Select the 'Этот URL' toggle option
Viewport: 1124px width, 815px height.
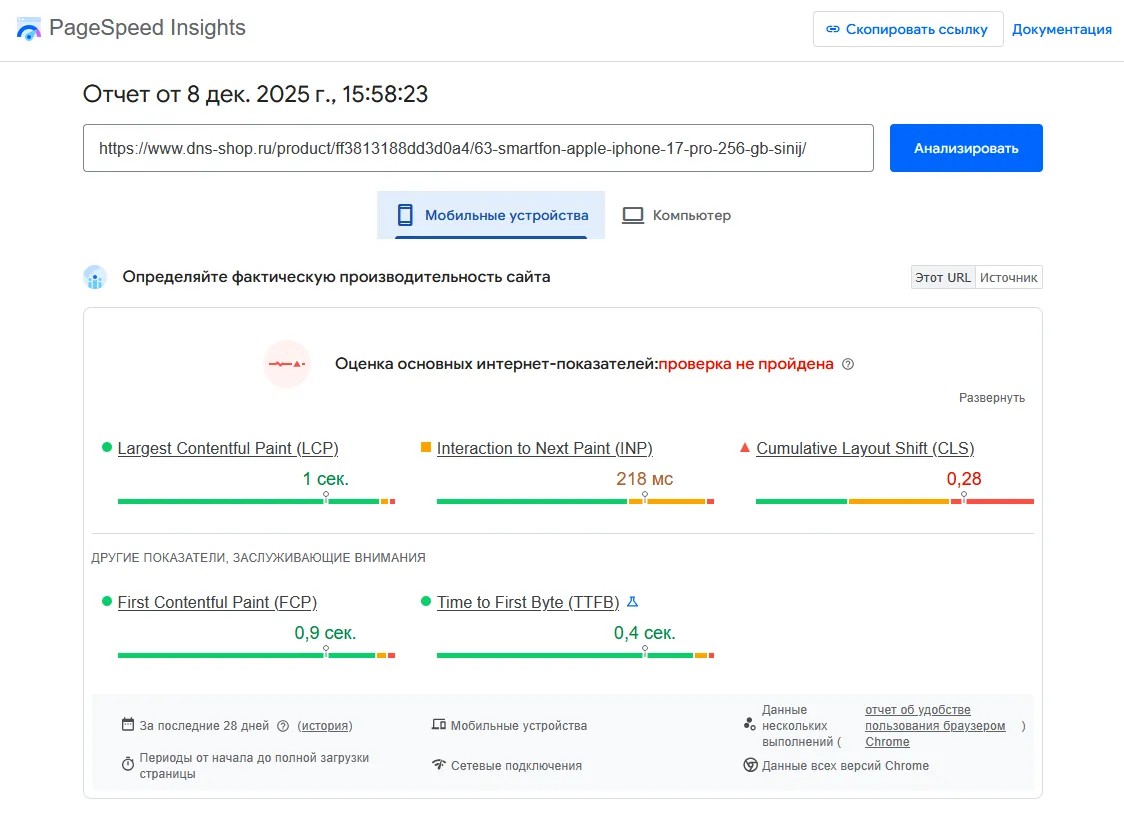click(x=943, y=277)
